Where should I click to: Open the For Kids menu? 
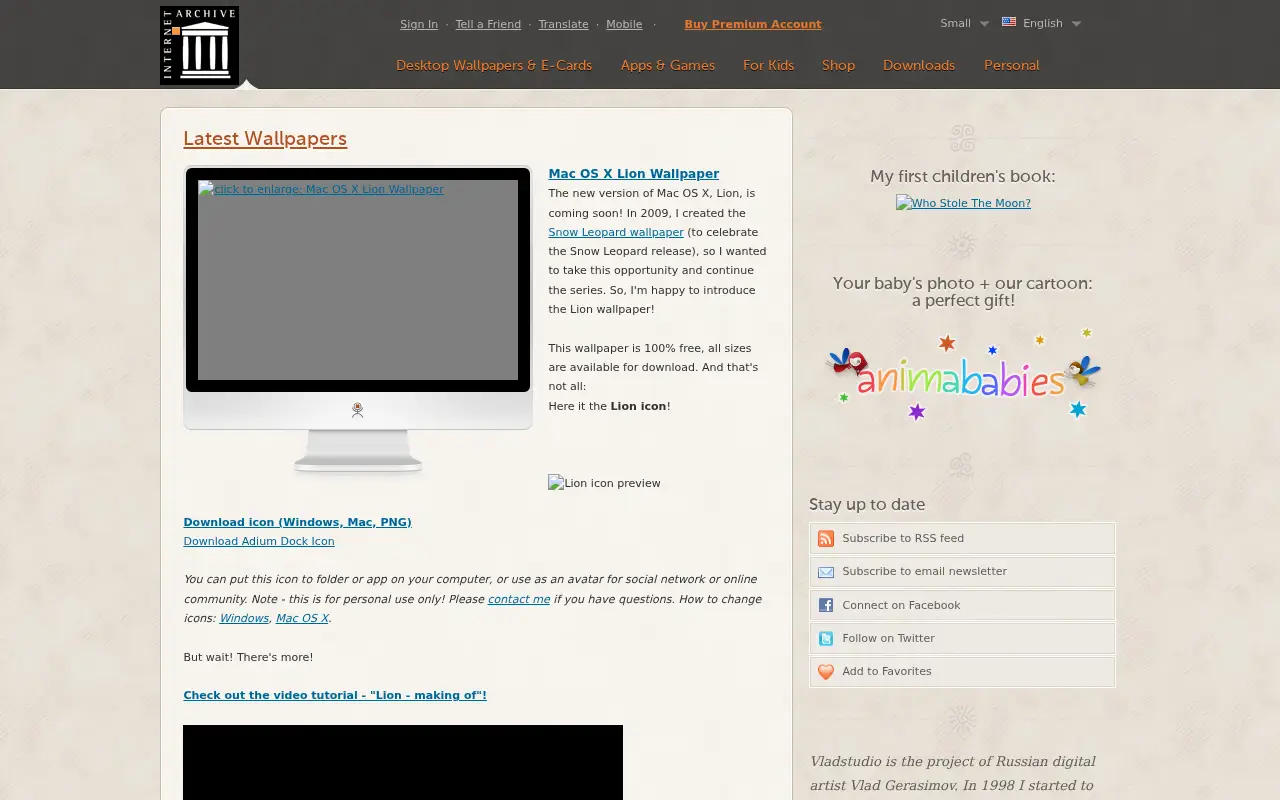click(768, 65)
